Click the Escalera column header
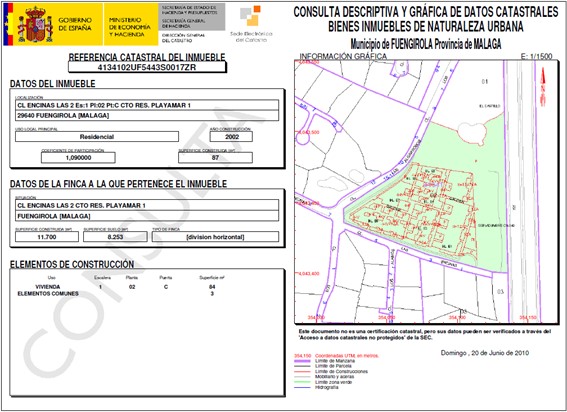The width and height of the screenshot is (567, 412). click(102, 277)
